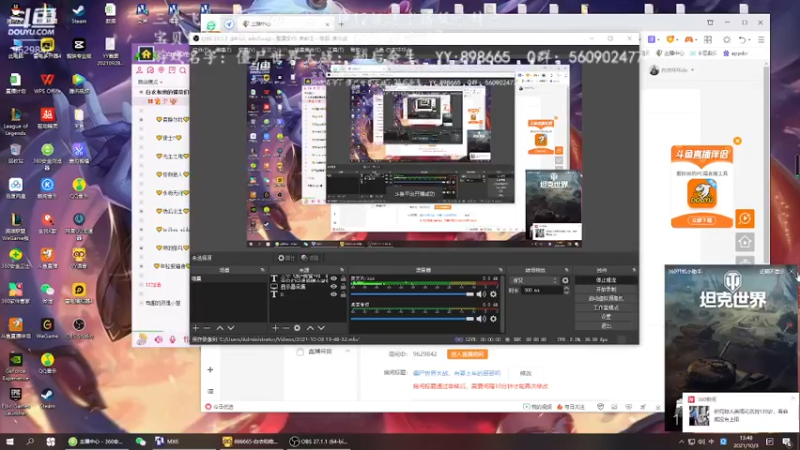Lock the third text source
This screenshot has height=450, width=800.
(x=343, y=294)
